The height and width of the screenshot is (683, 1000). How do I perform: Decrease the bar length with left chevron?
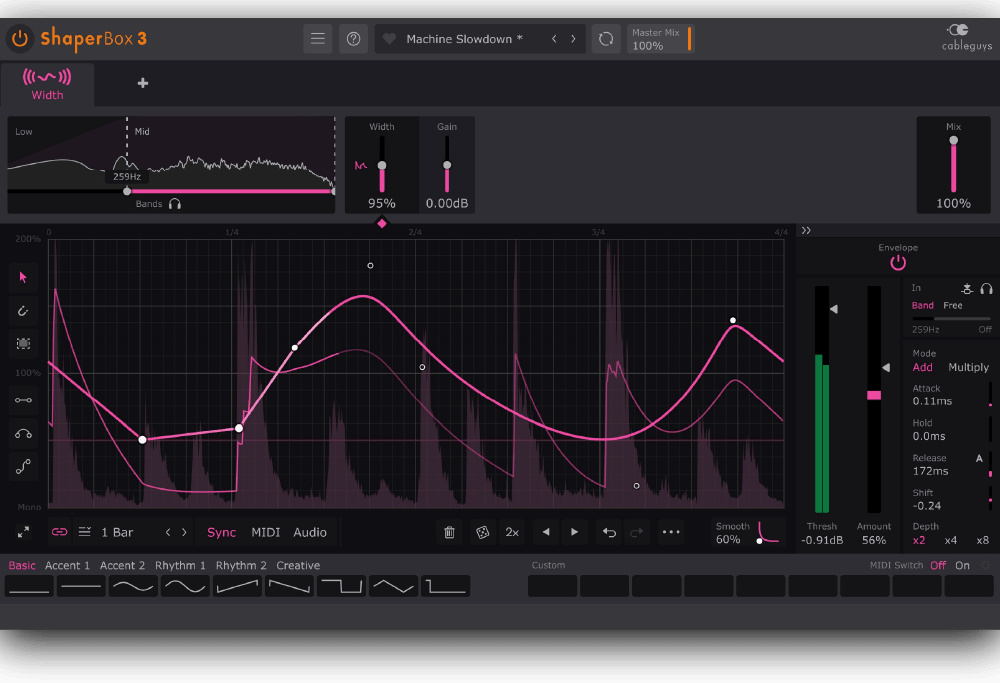point(168,532)
